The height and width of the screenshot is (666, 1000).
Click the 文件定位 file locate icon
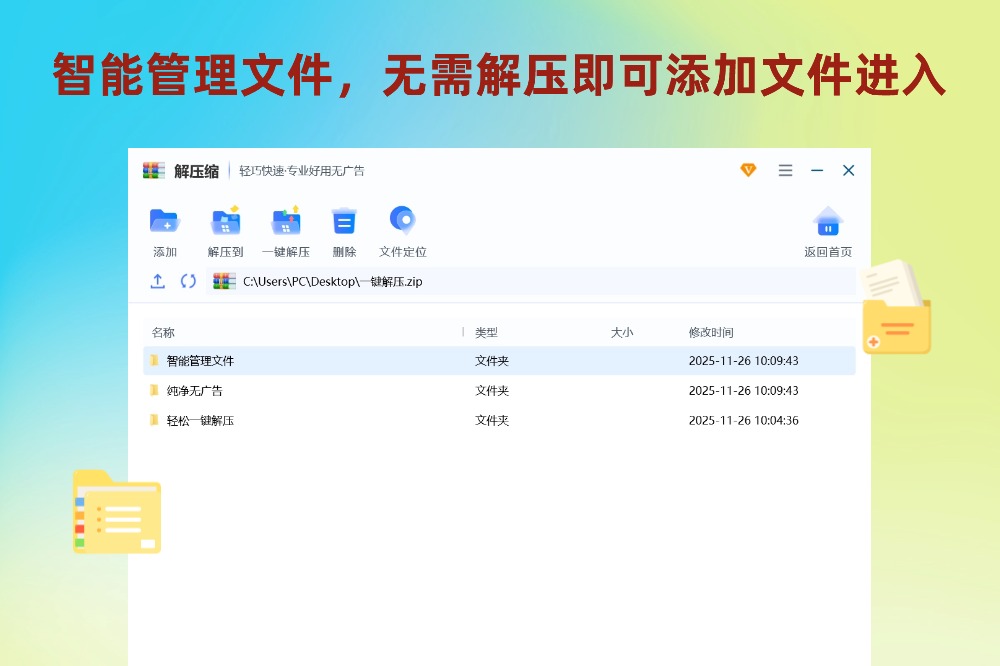point(403,221)
